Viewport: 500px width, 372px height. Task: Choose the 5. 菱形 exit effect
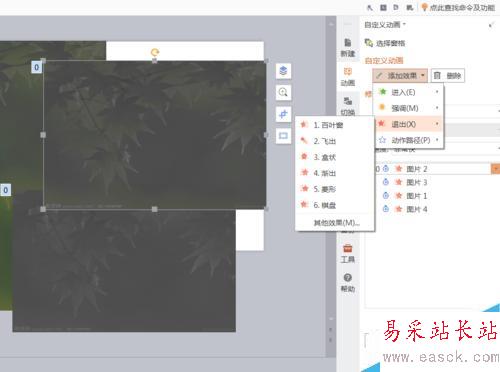coord(335,189)
